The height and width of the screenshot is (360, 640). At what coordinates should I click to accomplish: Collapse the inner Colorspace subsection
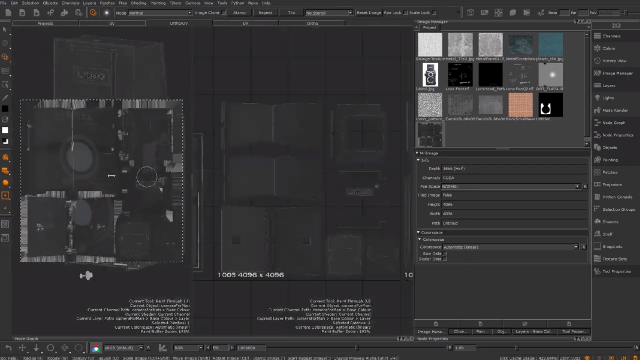point(420,239)
